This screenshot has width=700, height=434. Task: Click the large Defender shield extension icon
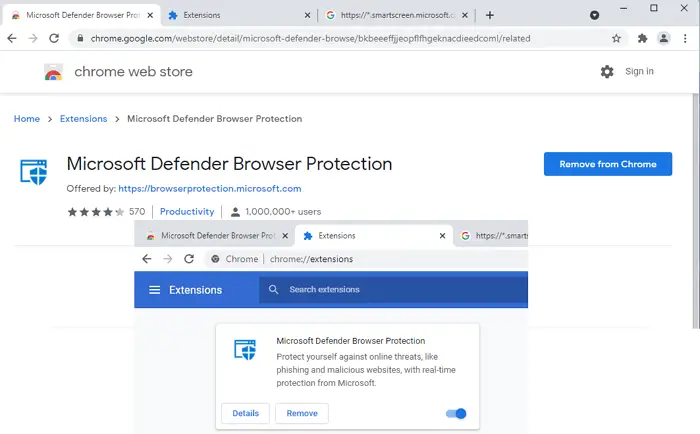(x=33, y=172)
